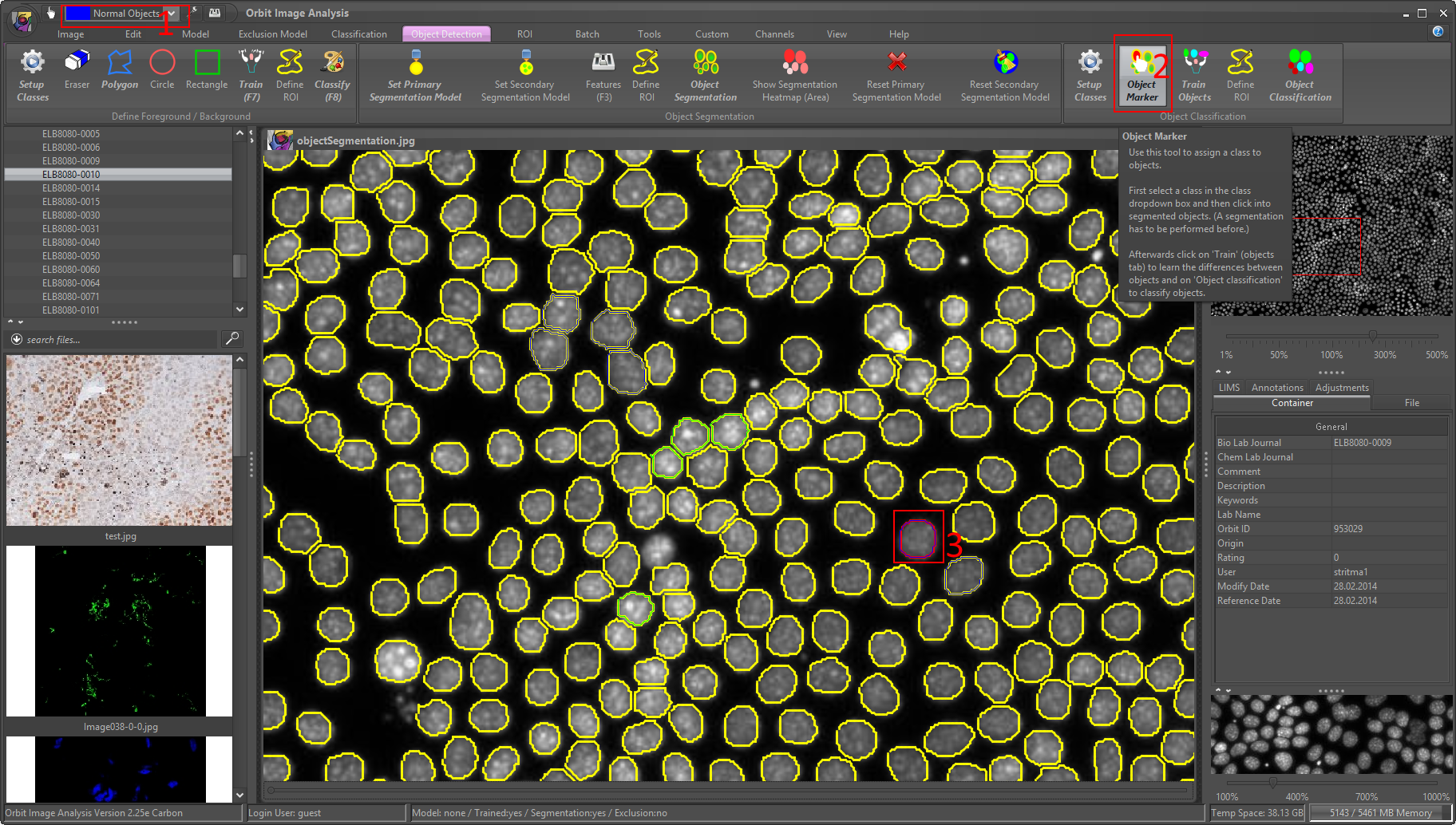Open the Edit ribbon tab
Viewport: 1456px width, 825px height.
(x=133, y=34)
